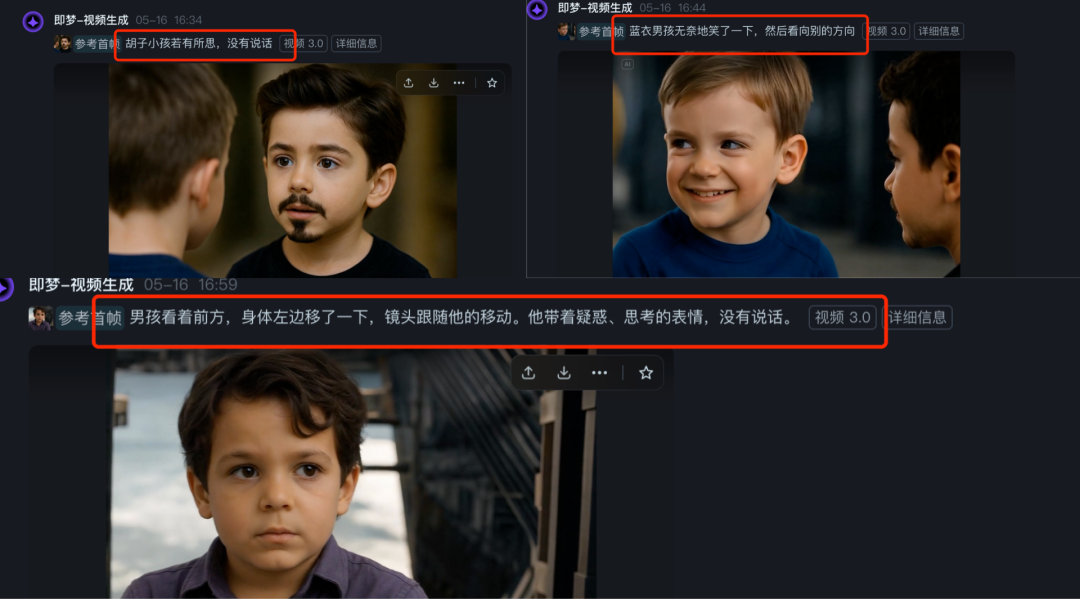Click the share icon on the purple-shirt boy video
The image size is (1080, 608).
click(529, 373)
